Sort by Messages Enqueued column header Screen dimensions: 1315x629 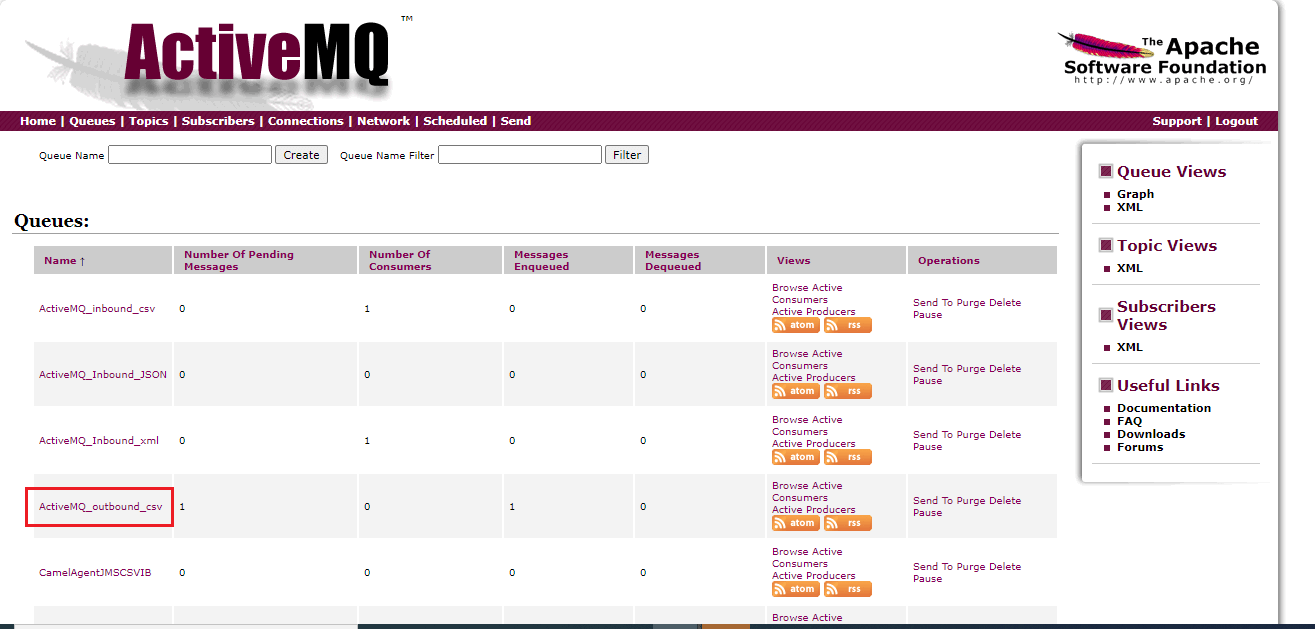541,260
